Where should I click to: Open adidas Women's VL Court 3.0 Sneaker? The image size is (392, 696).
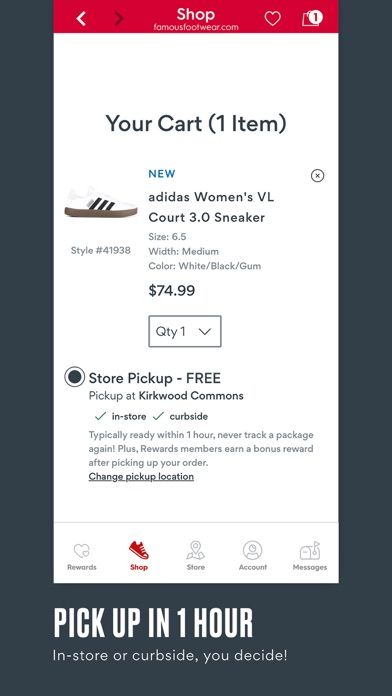pyautogui.click(x=211, y=207)
